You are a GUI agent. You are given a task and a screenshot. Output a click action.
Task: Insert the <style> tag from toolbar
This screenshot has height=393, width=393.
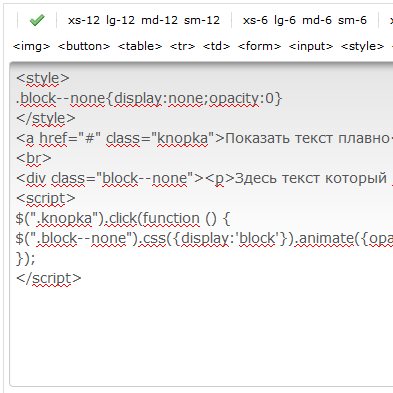coord(362,46)
